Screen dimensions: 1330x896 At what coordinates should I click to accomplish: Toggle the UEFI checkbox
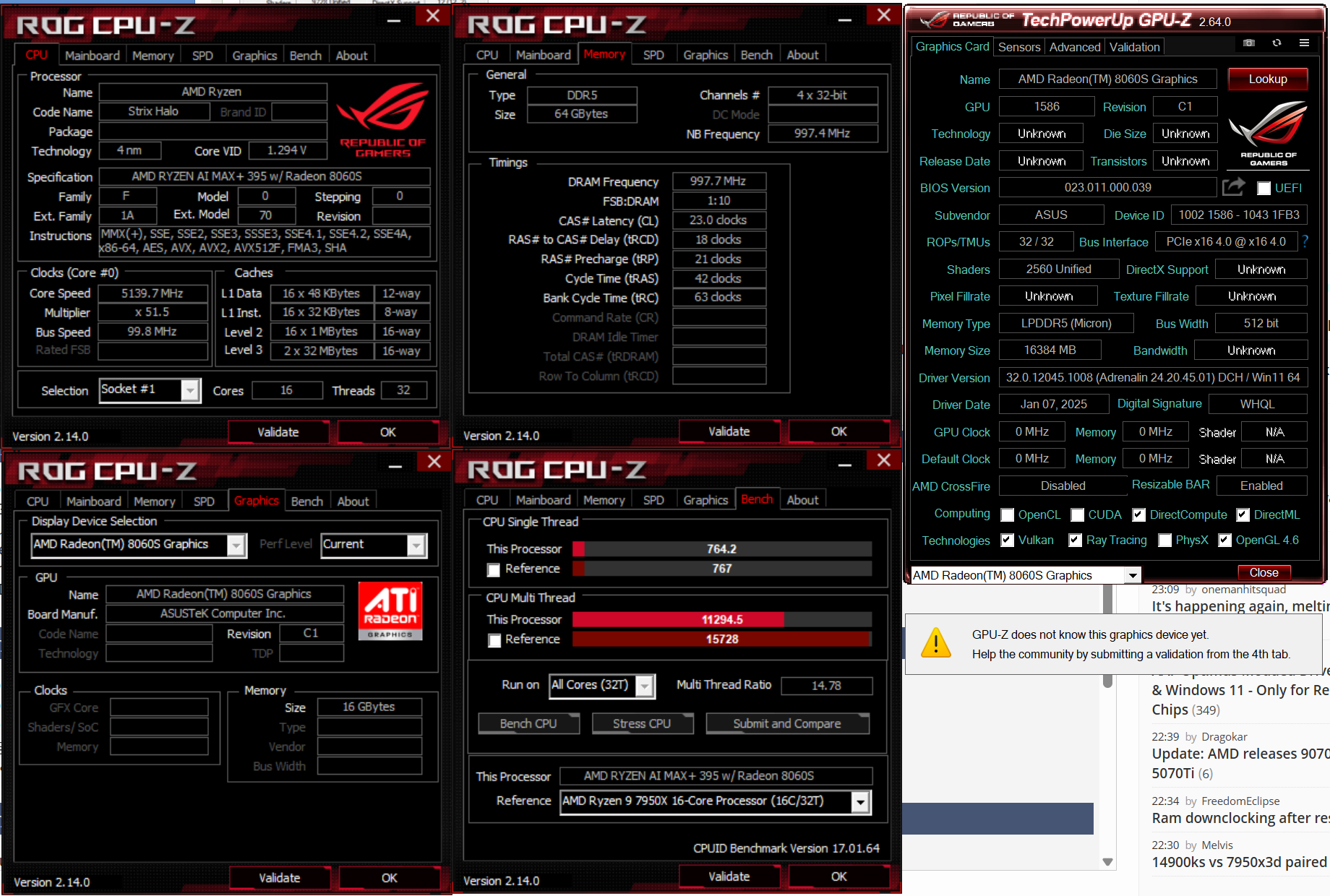click(x=1263, y=189)
